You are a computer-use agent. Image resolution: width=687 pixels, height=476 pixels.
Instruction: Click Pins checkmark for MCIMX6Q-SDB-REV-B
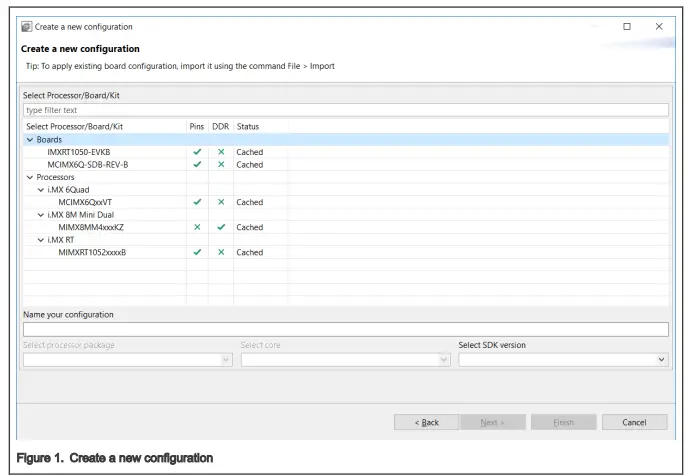(197, 165)
